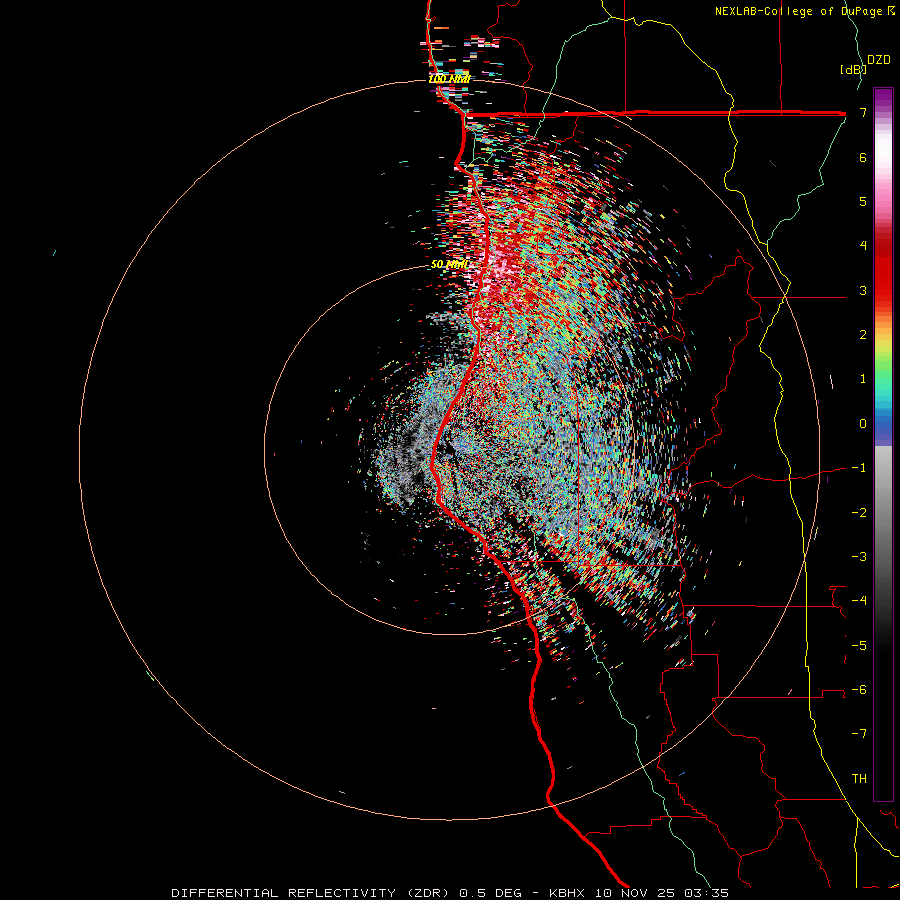Click the 0 value on color scale
The image size is (900, 900).
pos(863,424)
